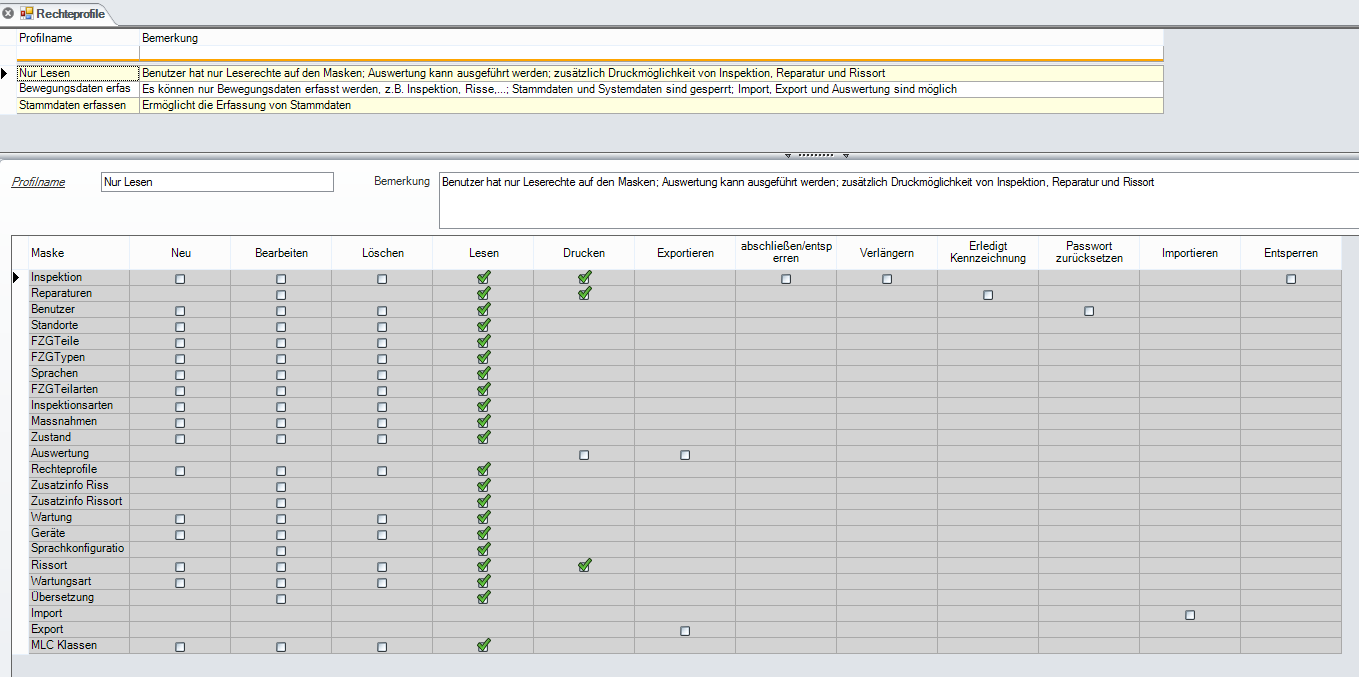Click green Lesen checkmark for Inspektion
This screenshot has height=677, width=1359.
(484, 278)
